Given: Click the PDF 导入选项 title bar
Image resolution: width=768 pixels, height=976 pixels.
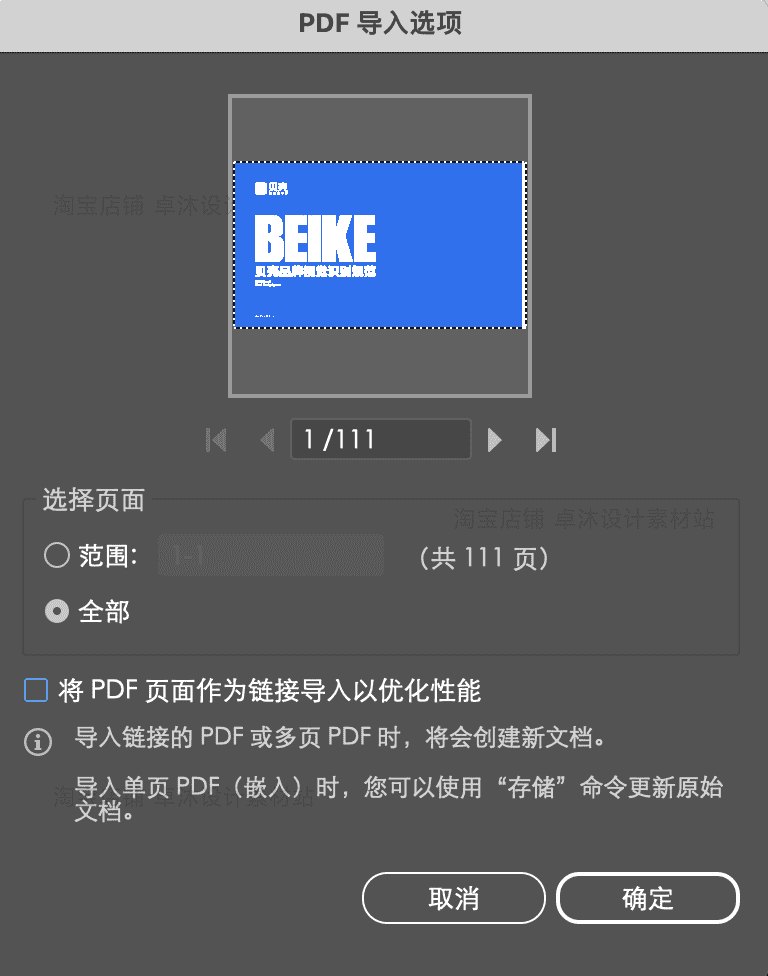Looking at the screenshot, I should pyautogui.click(x=384, y=26).
